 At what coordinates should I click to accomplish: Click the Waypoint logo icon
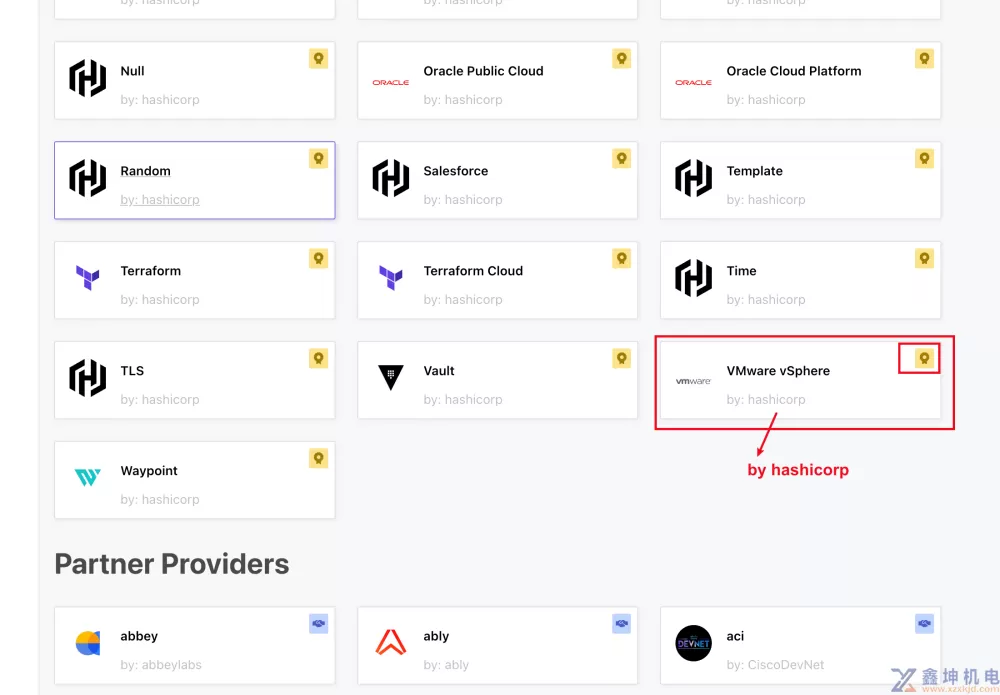(x=87, y=477)
